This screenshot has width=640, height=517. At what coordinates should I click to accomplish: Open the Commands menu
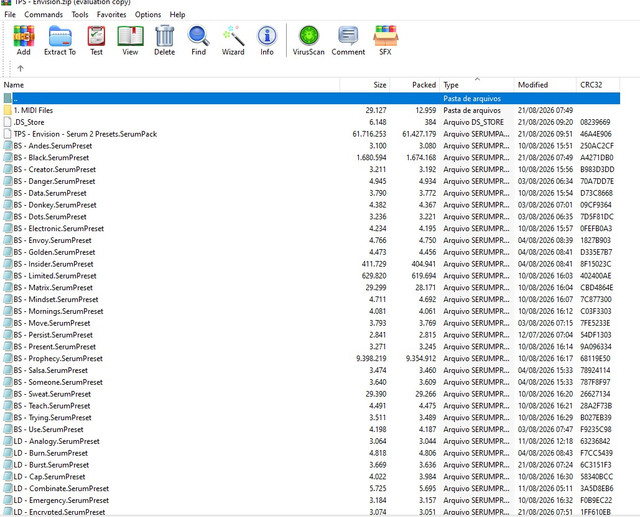(43, 14)
